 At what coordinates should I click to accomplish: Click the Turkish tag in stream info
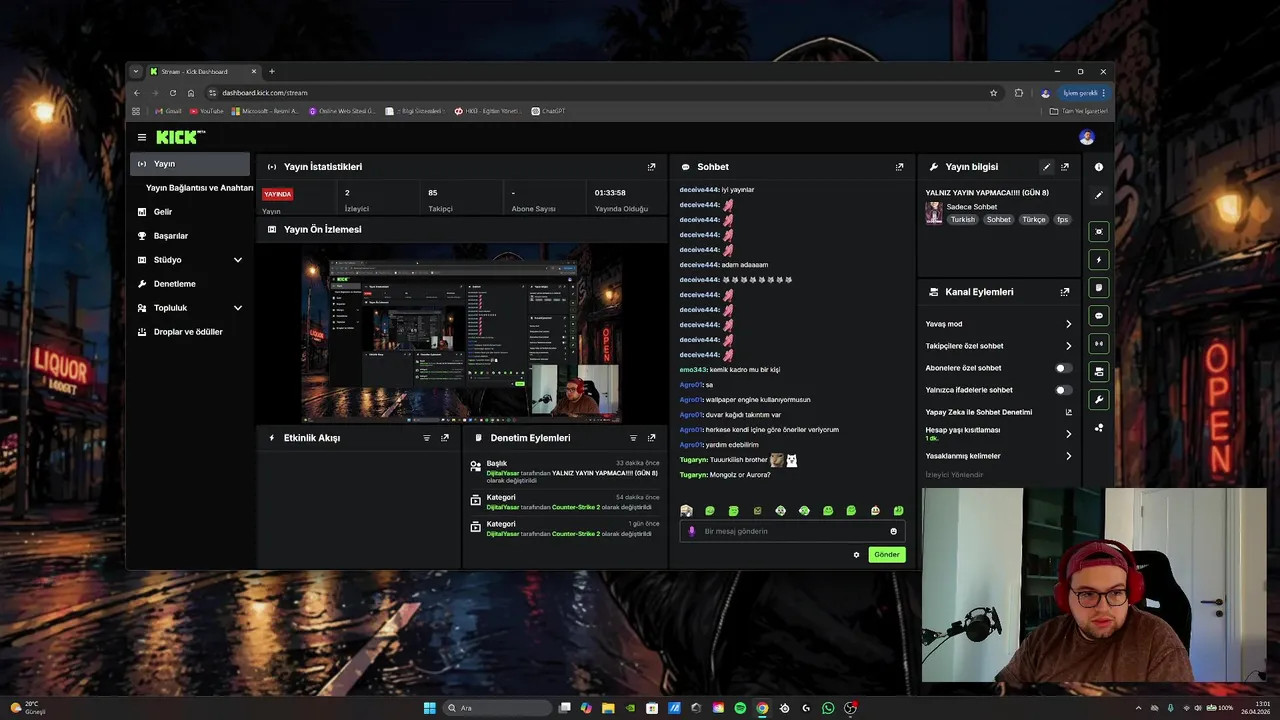coord(962,219)
